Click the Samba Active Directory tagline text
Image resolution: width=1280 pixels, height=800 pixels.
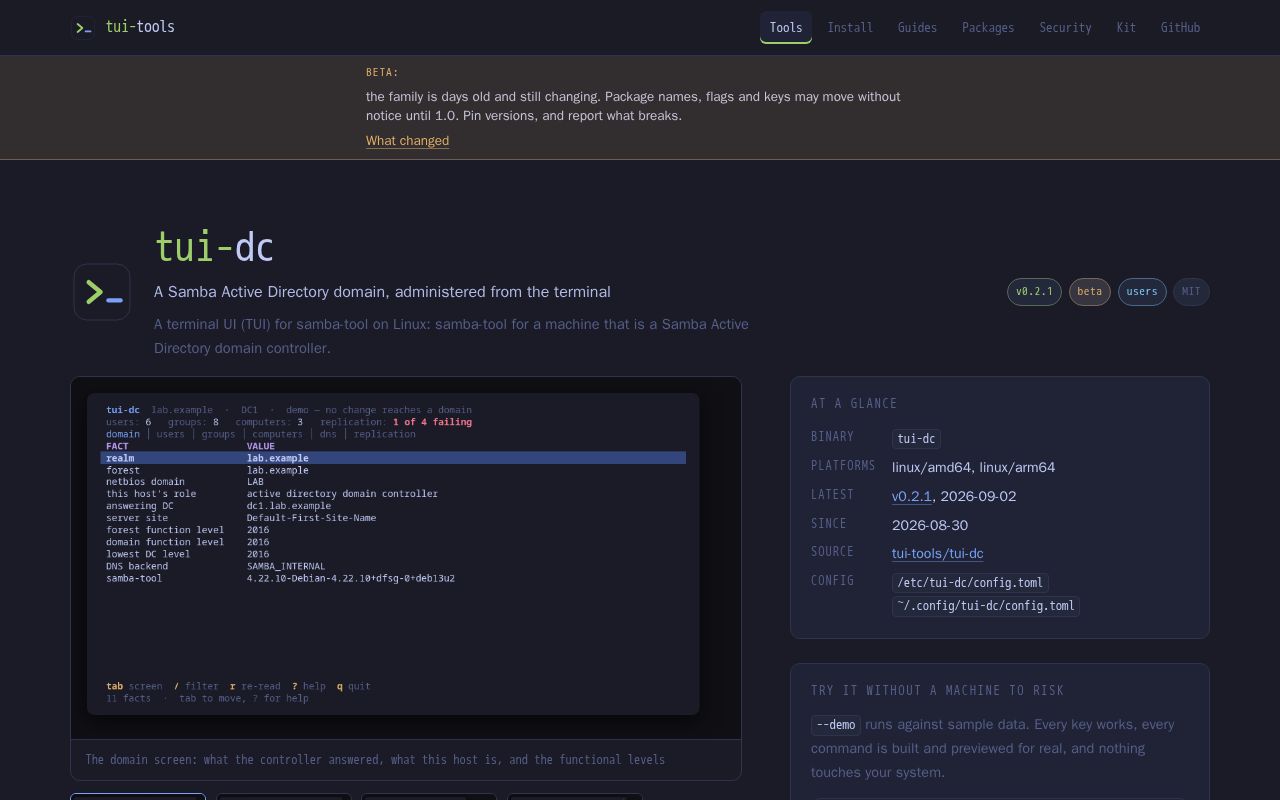tap(382, 292)
